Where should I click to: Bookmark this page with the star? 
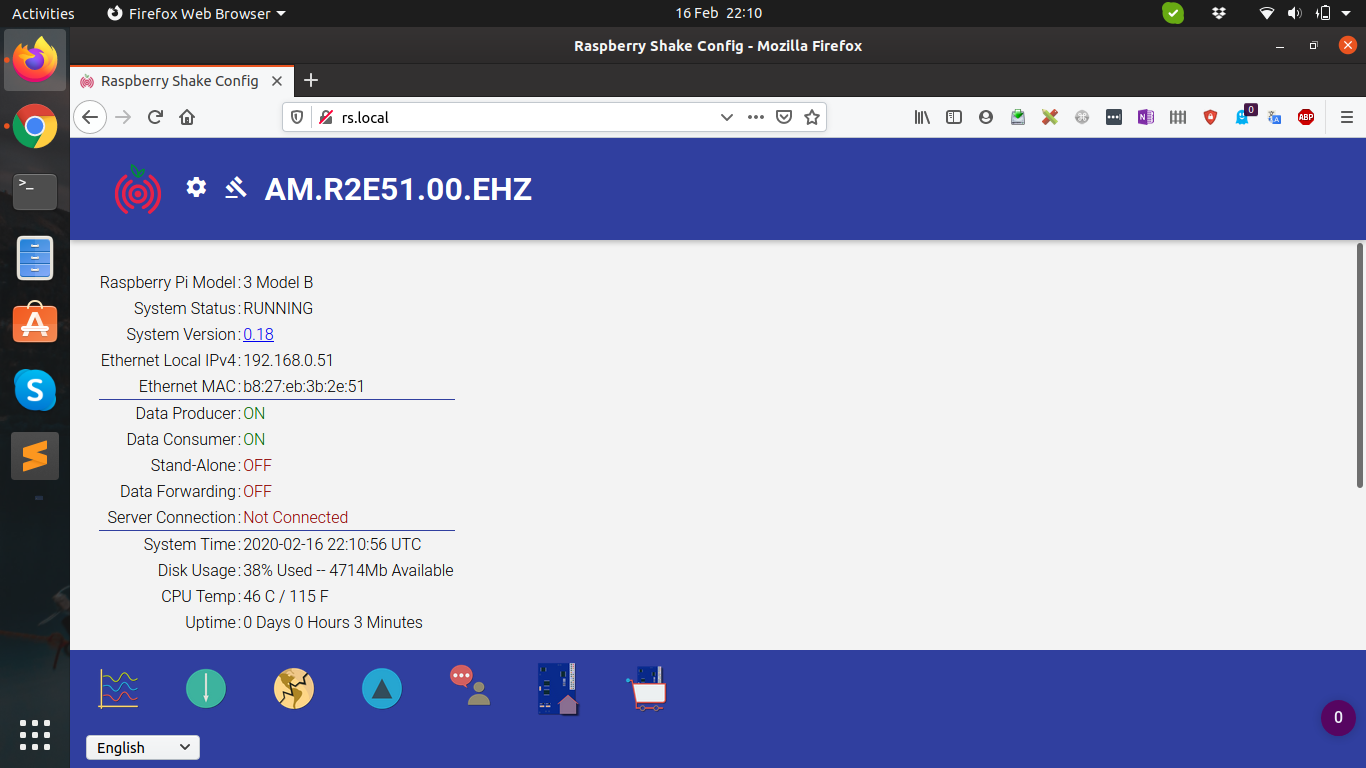812,117
